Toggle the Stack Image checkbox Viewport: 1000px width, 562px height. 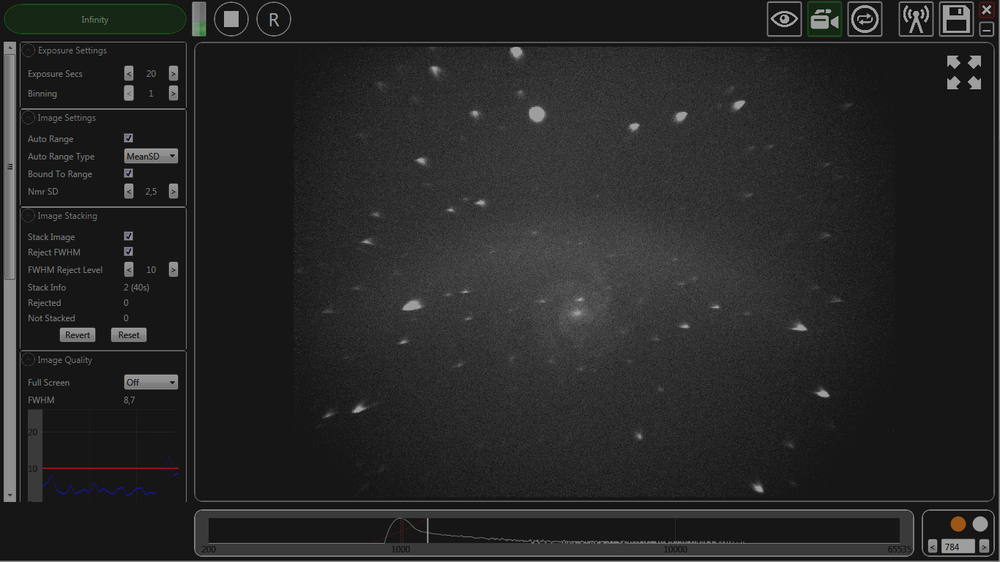(x=128, y=236)
